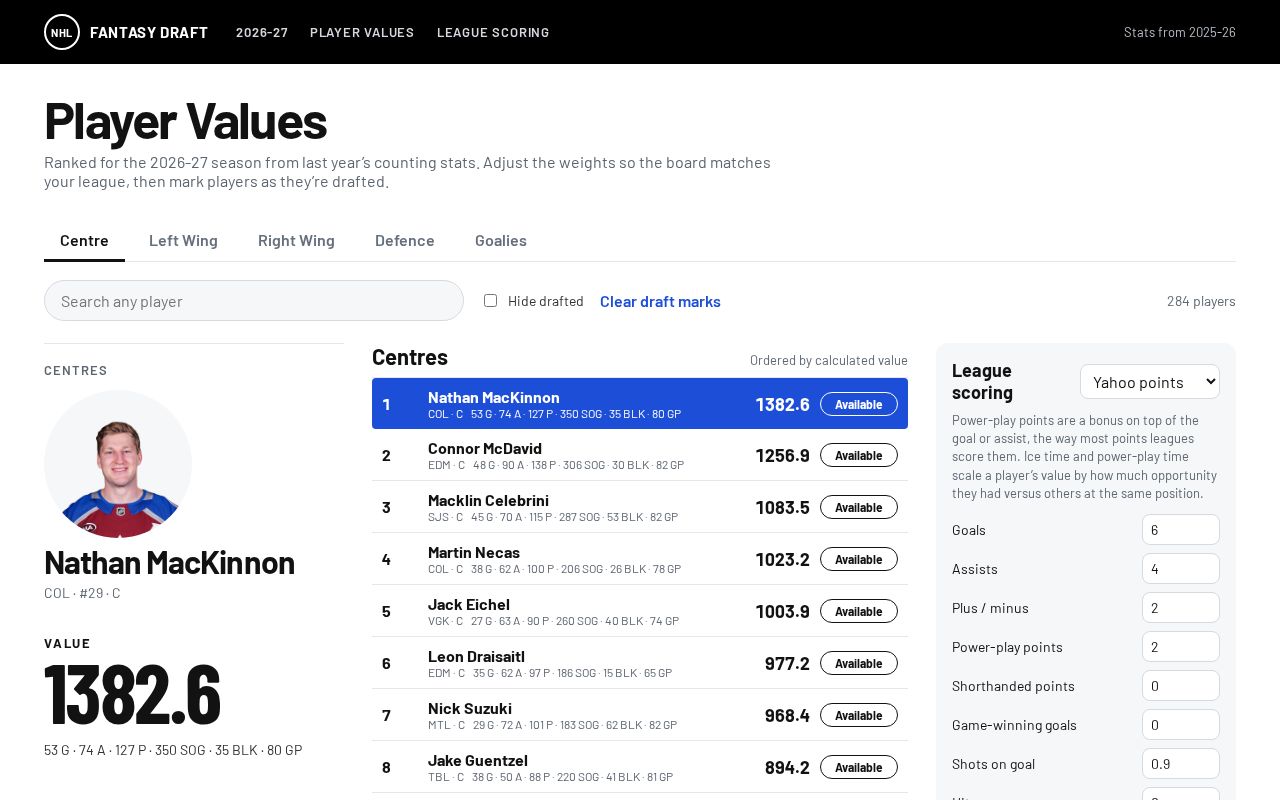Image resolution: width=1280 pixels, height=800 pixels.
Task: Toggle Jake Guentzel's Available button
Action: pyautogui.click(x=859, y=767)
